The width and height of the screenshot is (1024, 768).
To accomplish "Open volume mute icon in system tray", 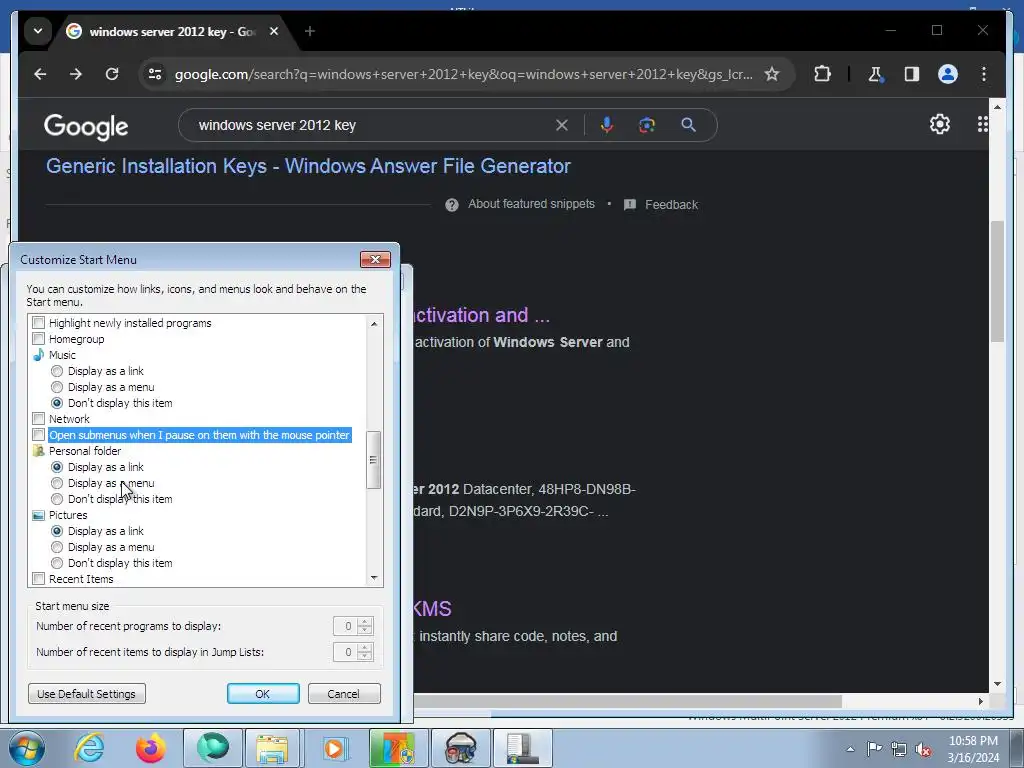I will point(923,750).
